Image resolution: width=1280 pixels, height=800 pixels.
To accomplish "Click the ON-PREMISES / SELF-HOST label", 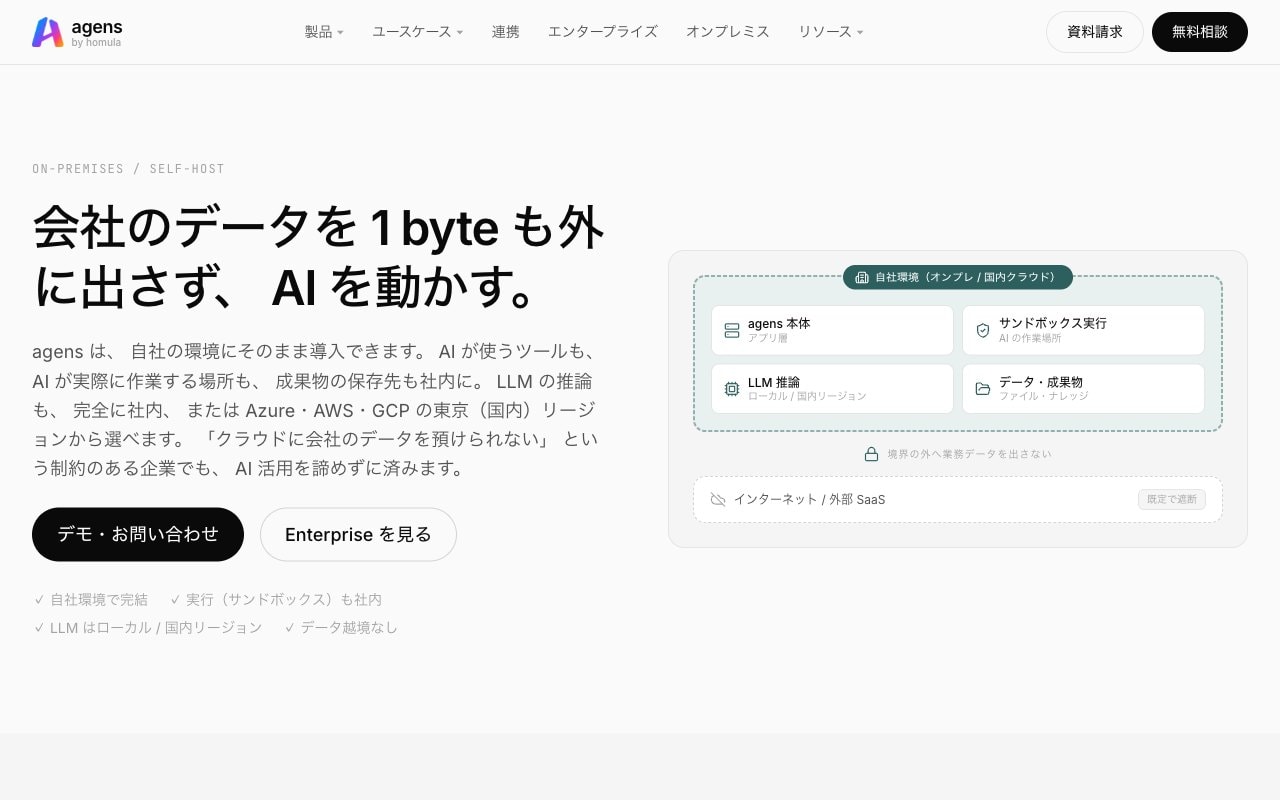I will 128,168.
